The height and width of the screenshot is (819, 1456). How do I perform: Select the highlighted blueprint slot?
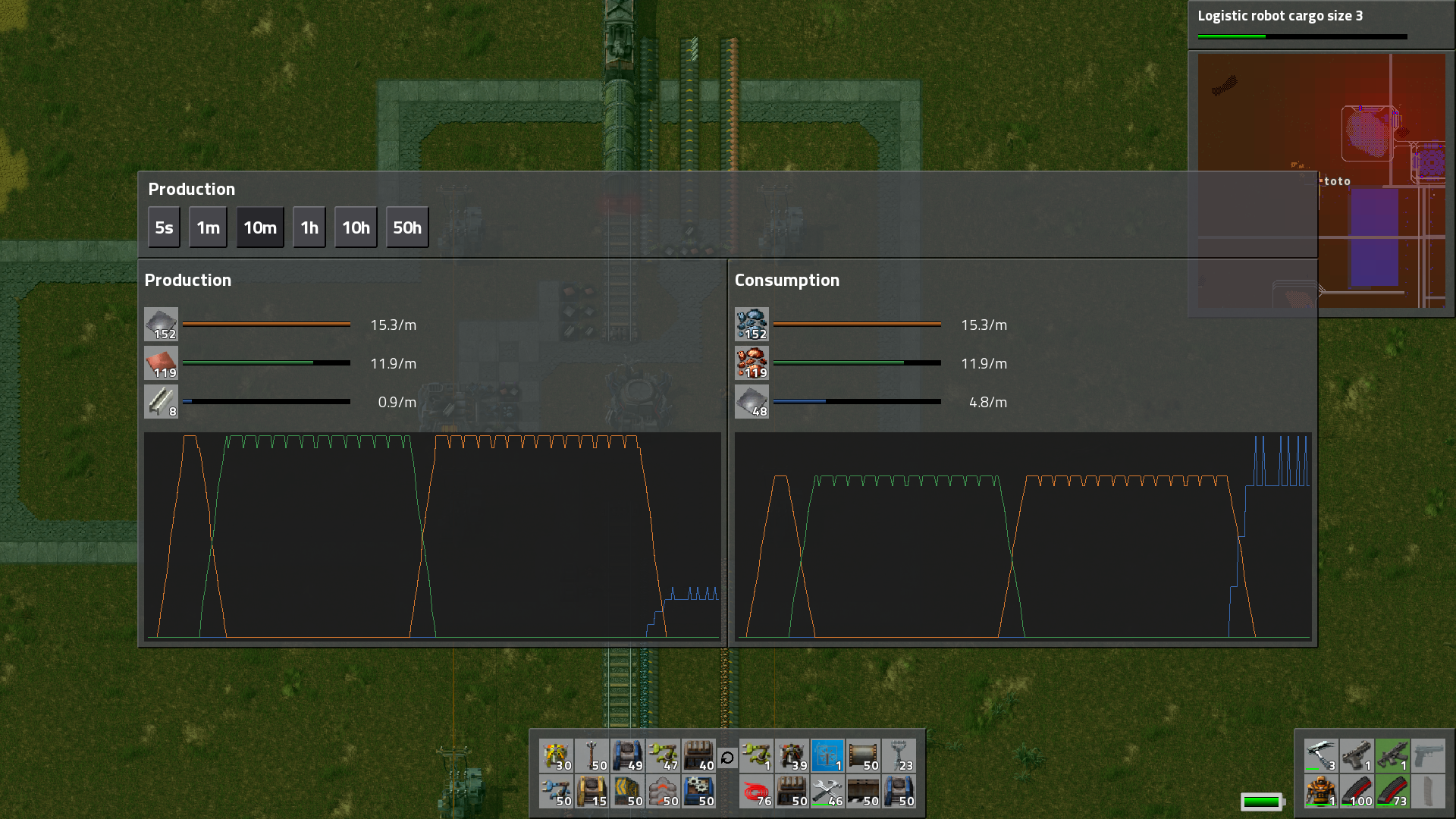(827, 756)
